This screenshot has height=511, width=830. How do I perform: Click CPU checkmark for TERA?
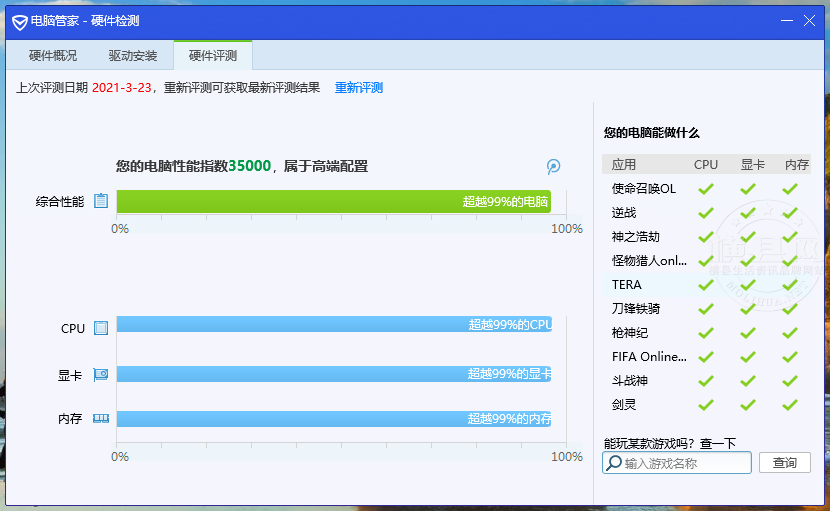[x=706, y=285]
